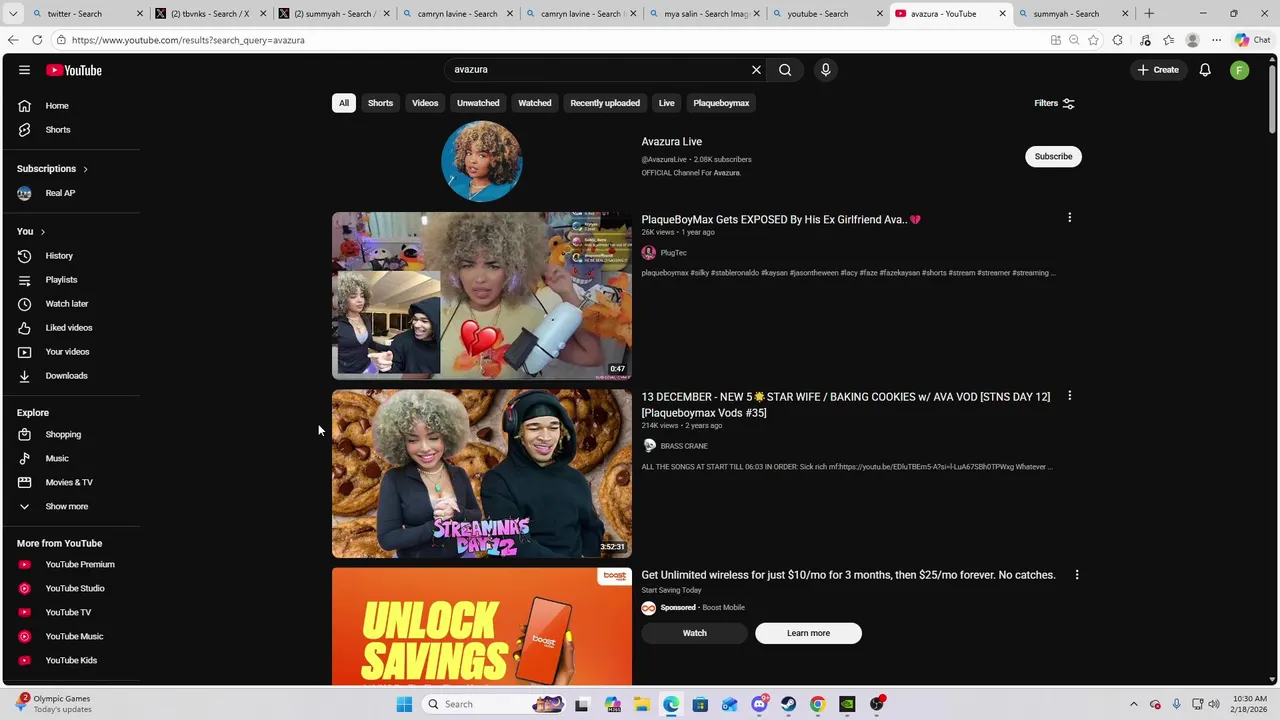Viewport: 1280px width, 720px height.
Task: Open YouTube Kids link
Action: 70,660
